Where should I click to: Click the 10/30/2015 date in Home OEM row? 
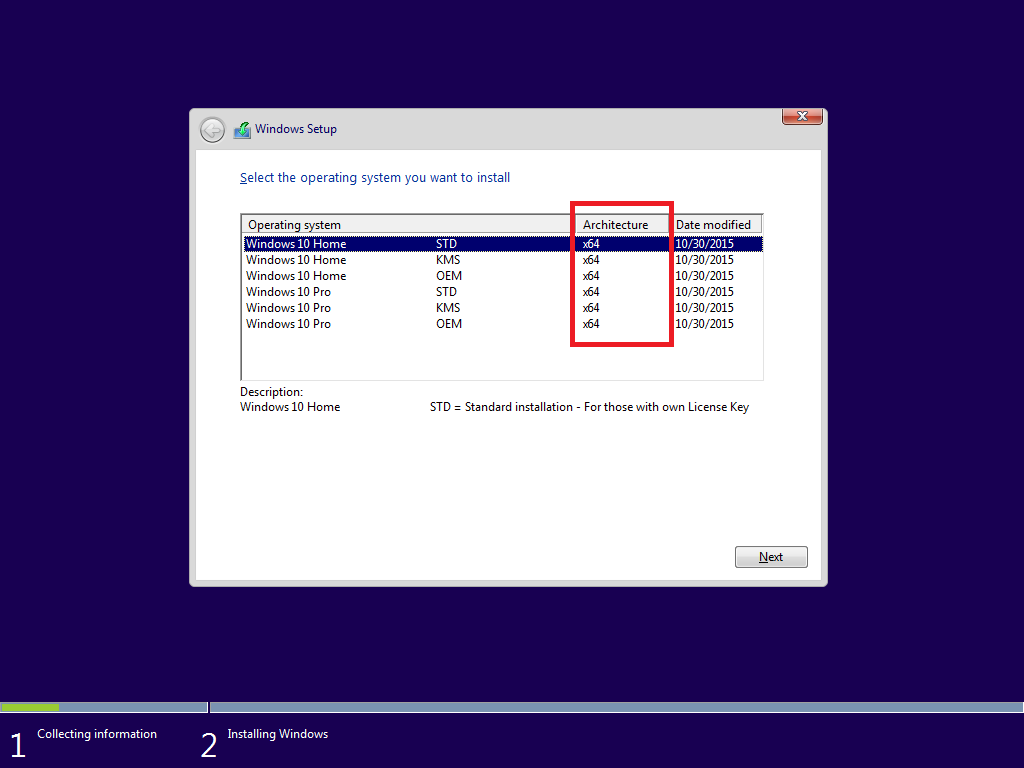[705, 276]
